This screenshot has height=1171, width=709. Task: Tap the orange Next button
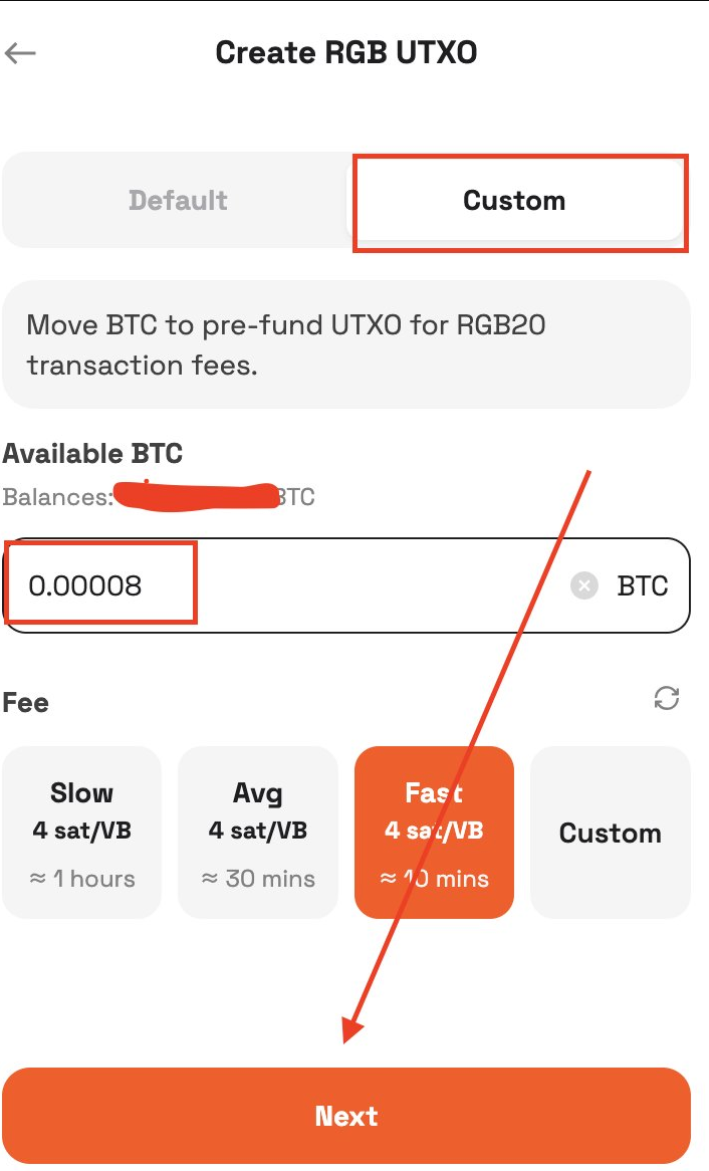coord(347,1116)
